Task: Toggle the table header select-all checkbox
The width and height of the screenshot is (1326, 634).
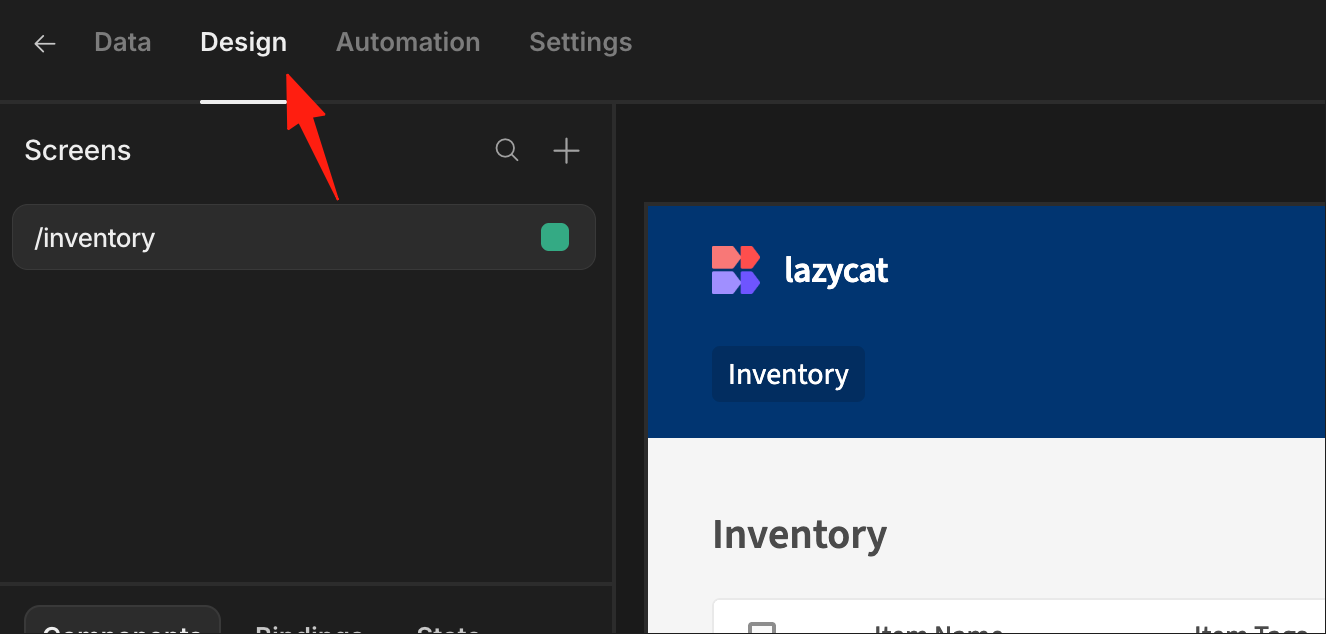Action: [x=762, y=628]
